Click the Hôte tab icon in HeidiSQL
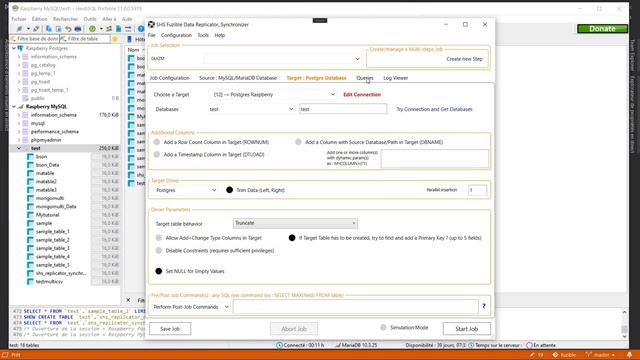 [x=129, y=39]
